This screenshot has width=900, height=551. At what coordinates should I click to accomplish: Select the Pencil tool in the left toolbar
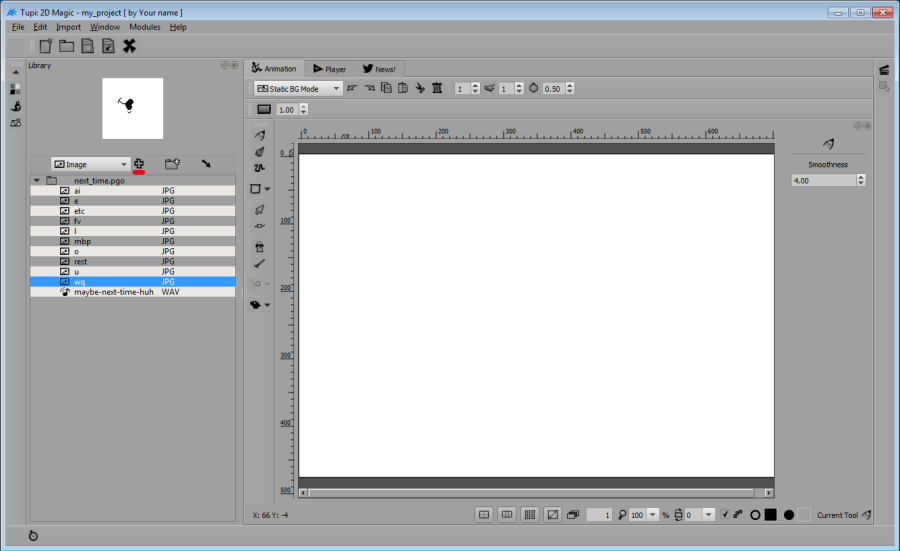[x=259, y=134]
